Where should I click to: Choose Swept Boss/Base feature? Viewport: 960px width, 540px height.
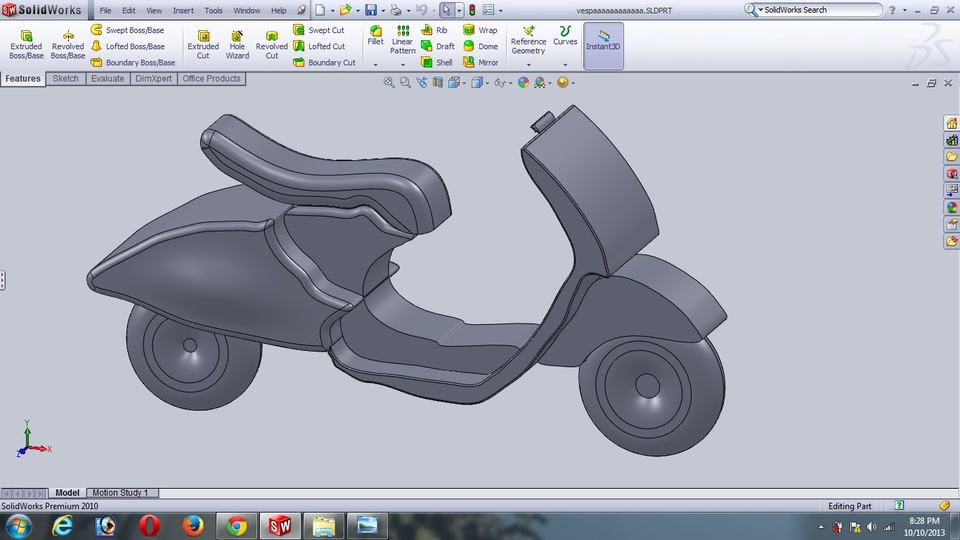127,30
